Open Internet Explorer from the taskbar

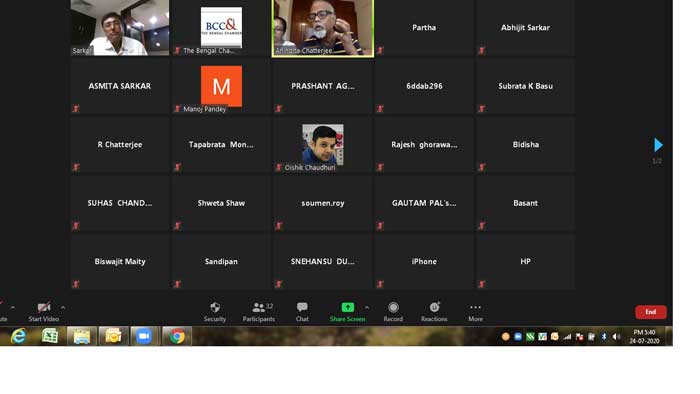[18, 336]
